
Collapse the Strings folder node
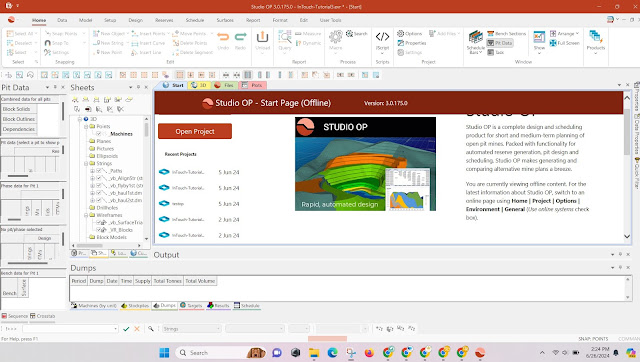coord(86,163)
